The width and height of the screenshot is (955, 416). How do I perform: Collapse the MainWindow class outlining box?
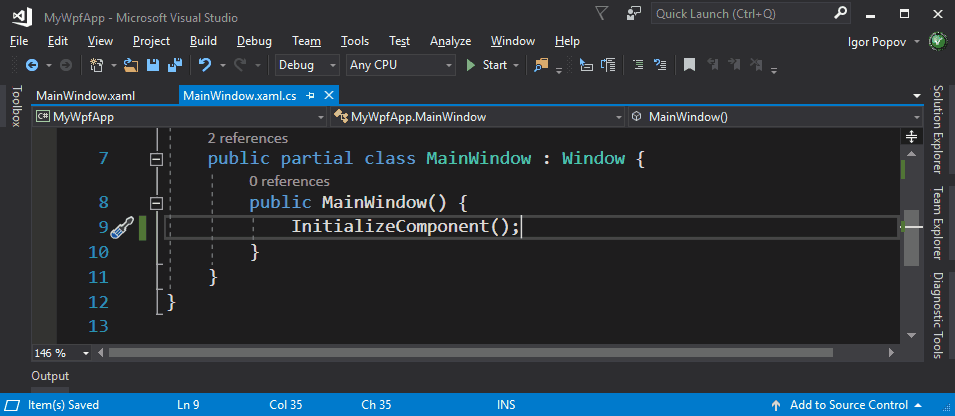[157, 159]
